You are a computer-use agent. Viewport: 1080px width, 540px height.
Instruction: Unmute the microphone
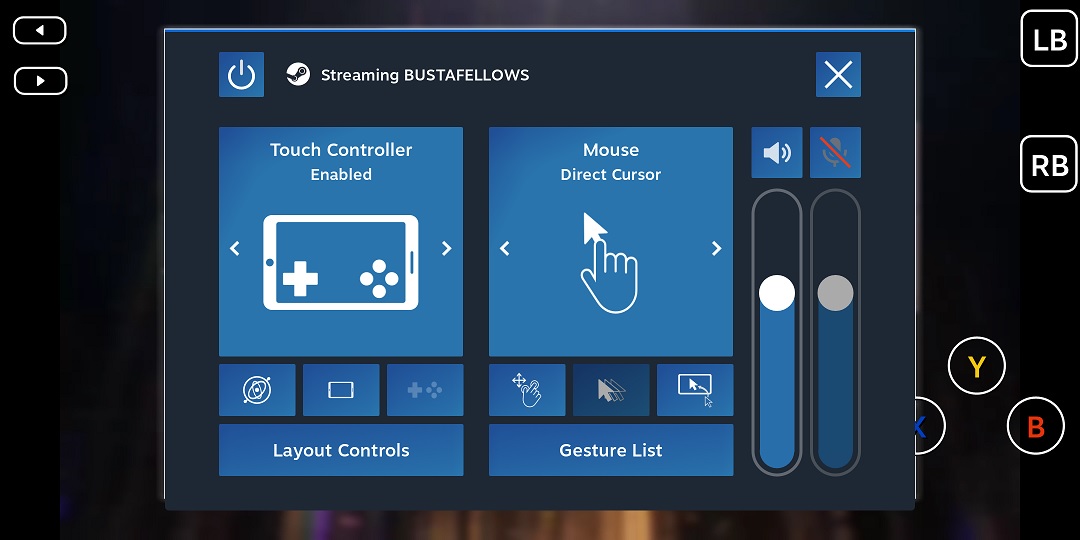point(835,152)
